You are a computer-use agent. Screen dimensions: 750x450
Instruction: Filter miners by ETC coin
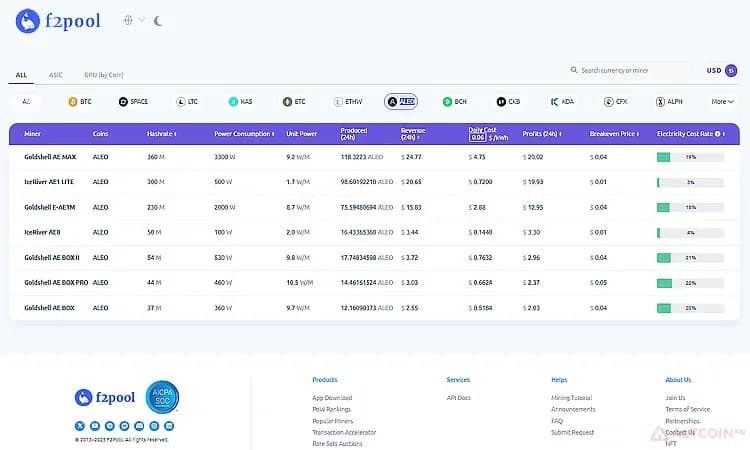294,101
